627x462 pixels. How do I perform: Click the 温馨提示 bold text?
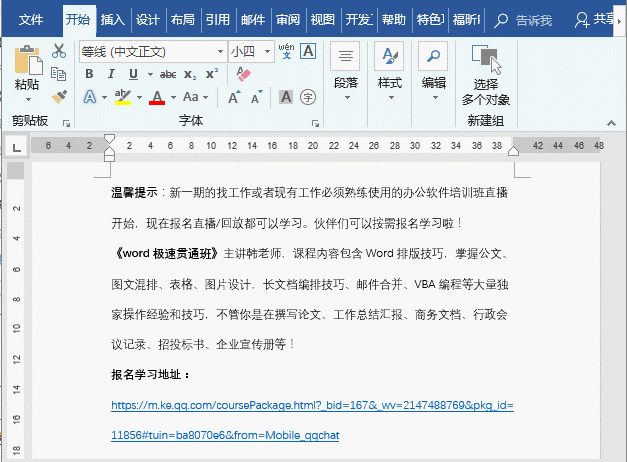tap(134, 193)
